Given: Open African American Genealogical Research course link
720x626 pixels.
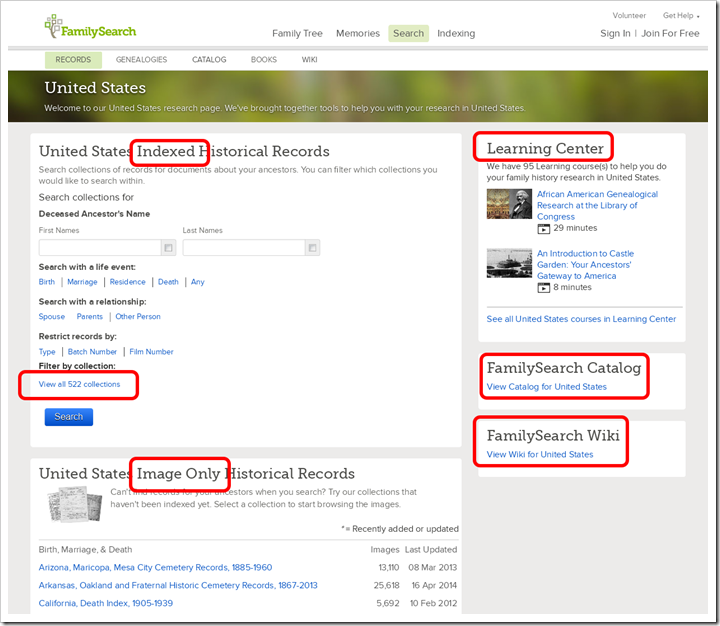Looking at the screenshot, I should 597,205.
